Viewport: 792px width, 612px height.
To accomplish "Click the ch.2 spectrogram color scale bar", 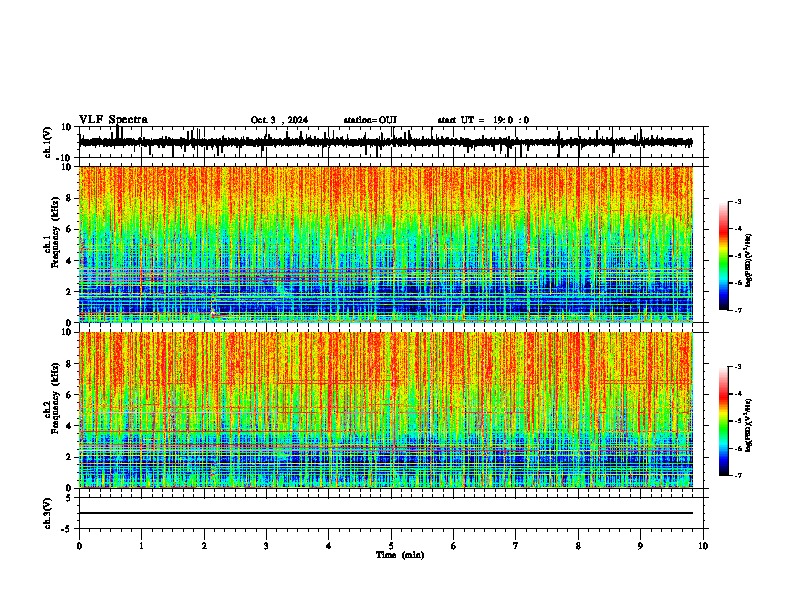I will tap(724, 421).
